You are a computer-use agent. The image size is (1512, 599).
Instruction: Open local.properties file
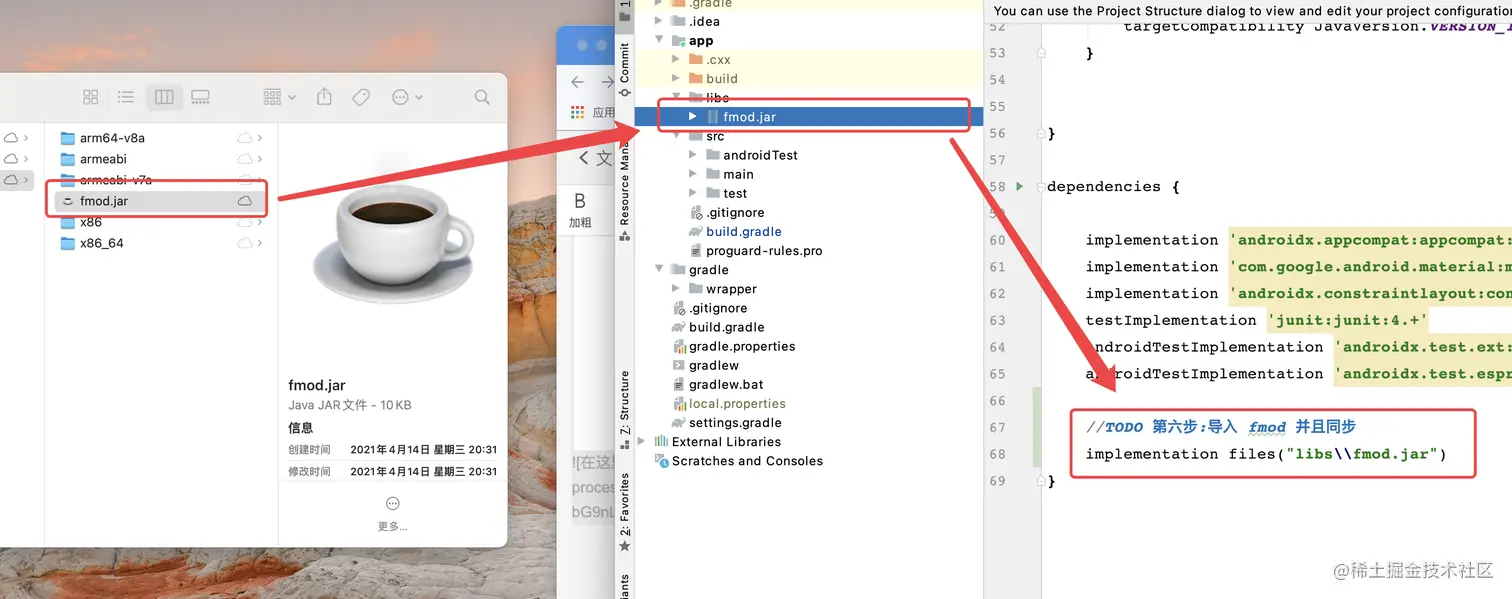click(x=736, y=404)
